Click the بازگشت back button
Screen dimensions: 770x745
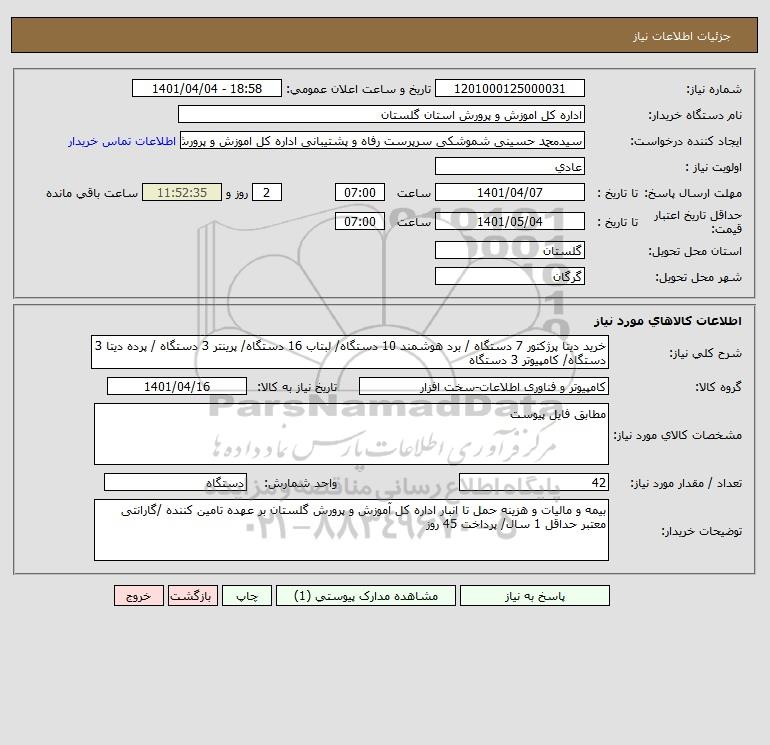click(x=192, y=596)
